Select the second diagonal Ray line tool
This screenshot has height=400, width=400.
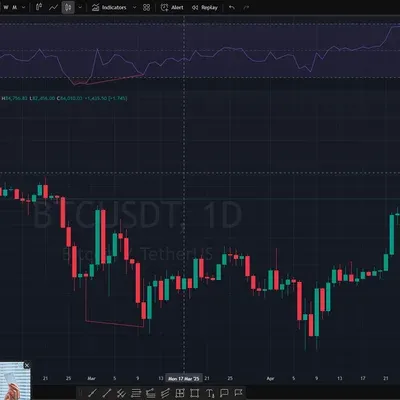[107, 393]
